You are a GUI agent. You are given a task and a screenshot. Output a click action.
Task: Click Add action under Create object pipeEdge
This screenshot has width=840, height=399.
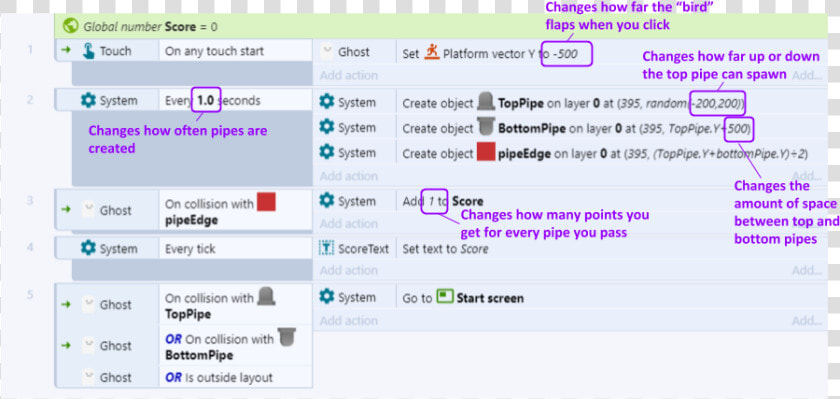click(349, 176)
